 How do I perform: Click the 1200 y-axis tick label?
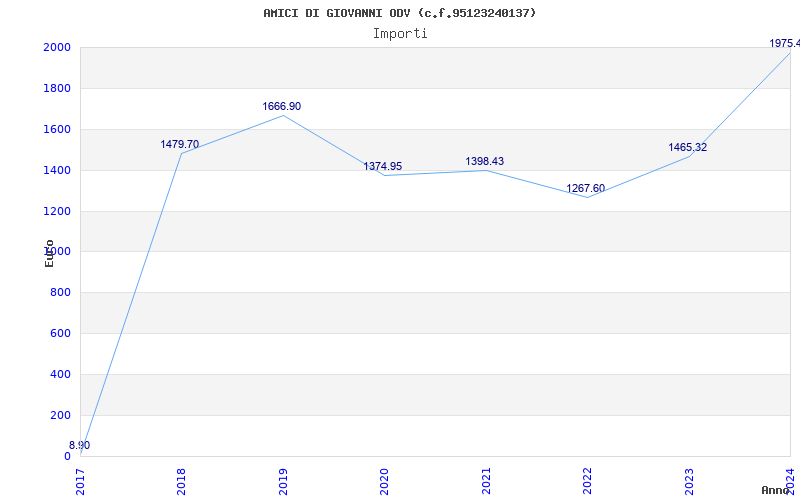tap(57, 211)
